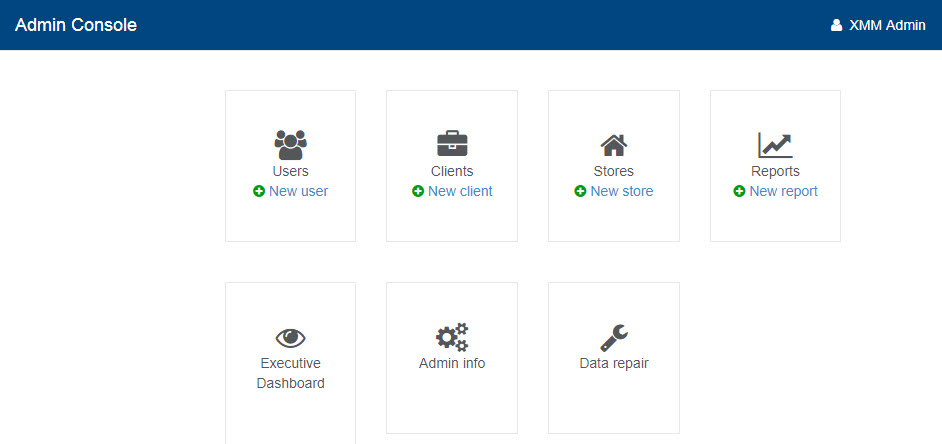Create a new user via New user link

click(298, 191)
